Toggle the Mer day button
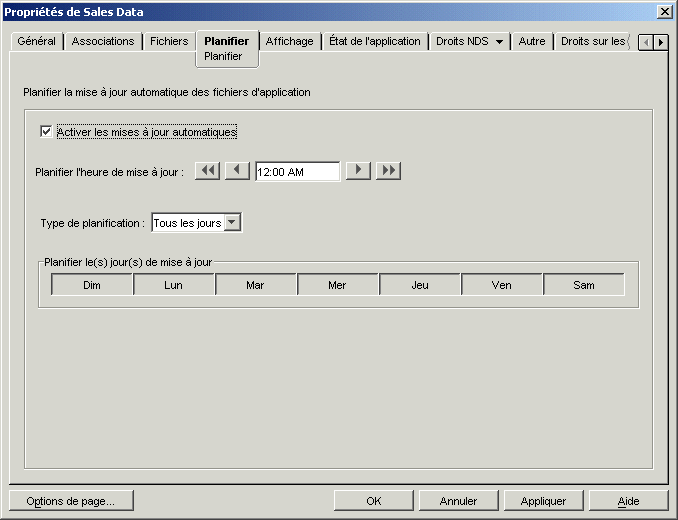Image resolution: width=678 pixels, height=520 pixels. [337, 285]
